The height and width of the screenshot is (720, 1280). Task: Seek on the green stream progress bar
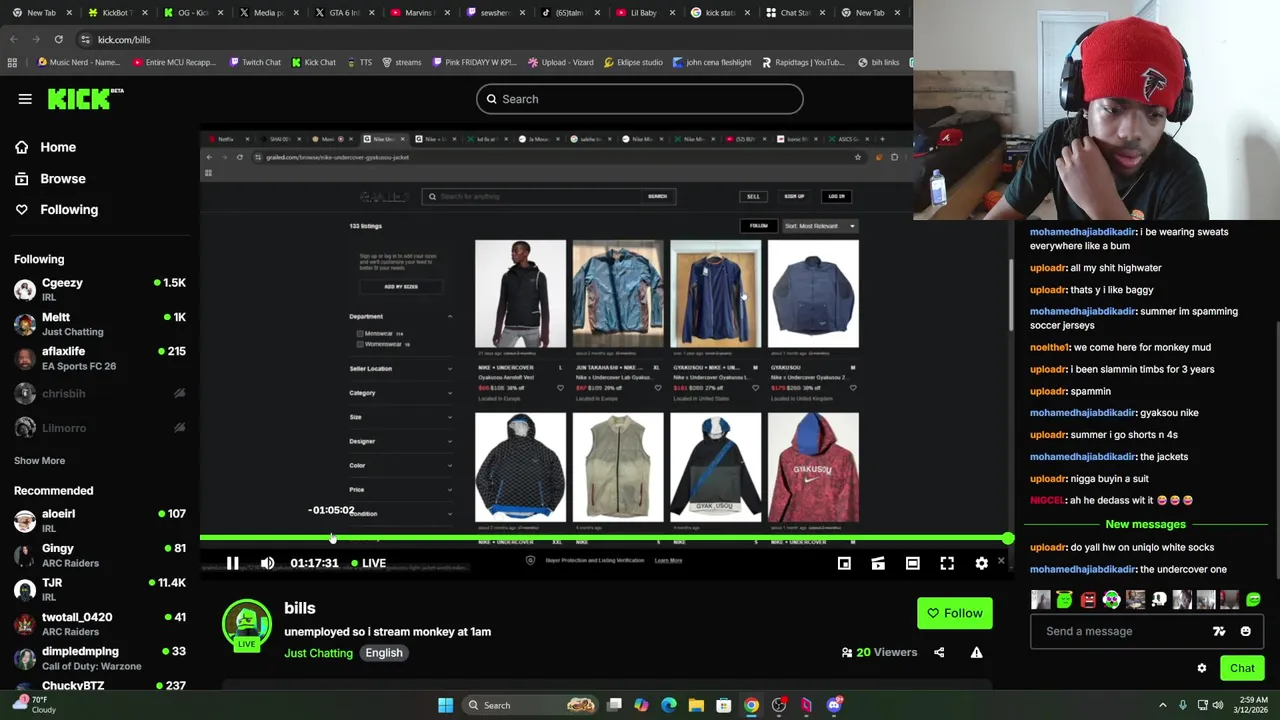[605, 539]
